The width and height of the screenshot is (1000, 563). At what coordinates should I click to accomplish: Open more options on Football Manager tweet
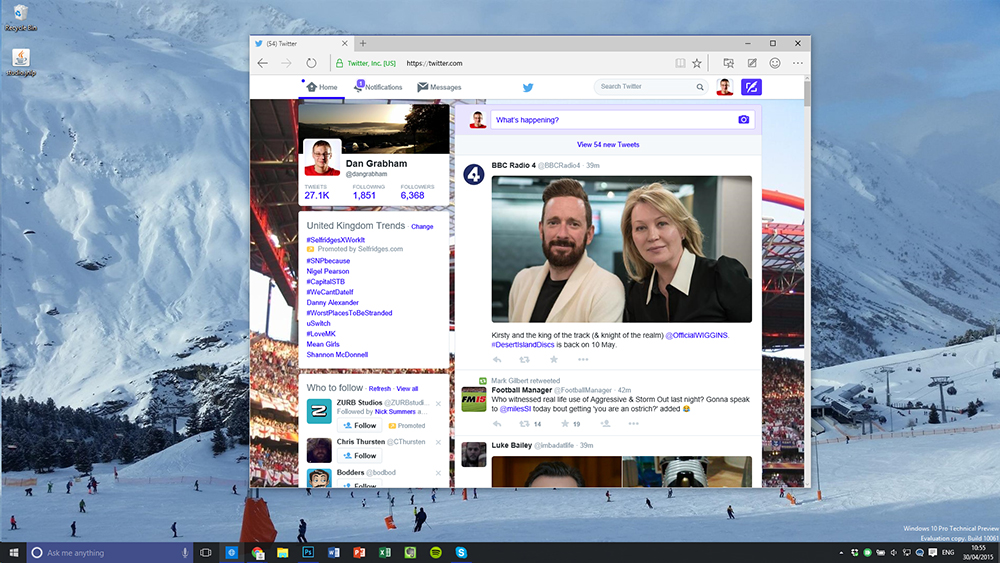(x=633, y=423)
